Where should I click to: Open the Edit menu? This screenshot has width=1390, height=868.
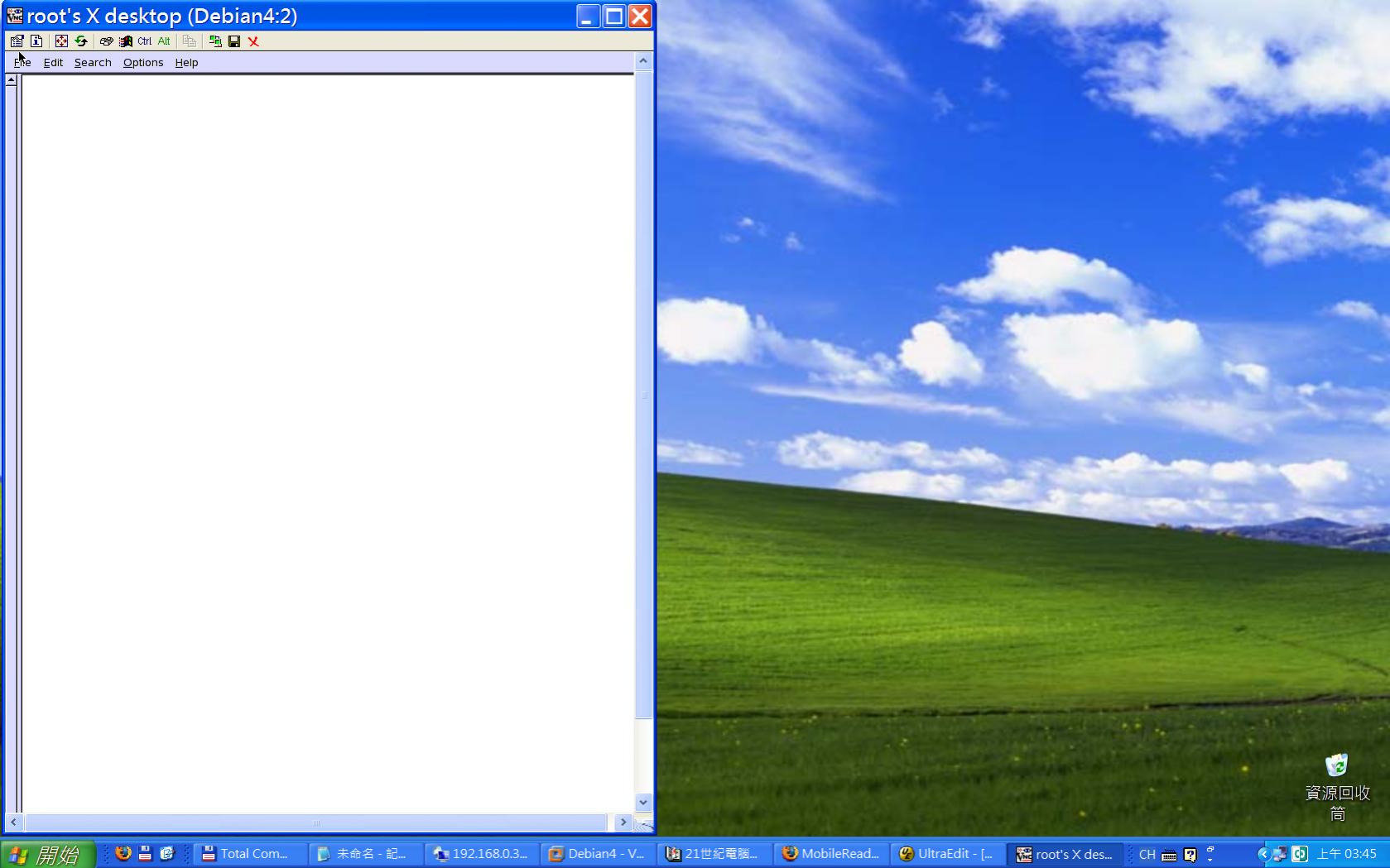pyautogui.click(x=53, y=62)
